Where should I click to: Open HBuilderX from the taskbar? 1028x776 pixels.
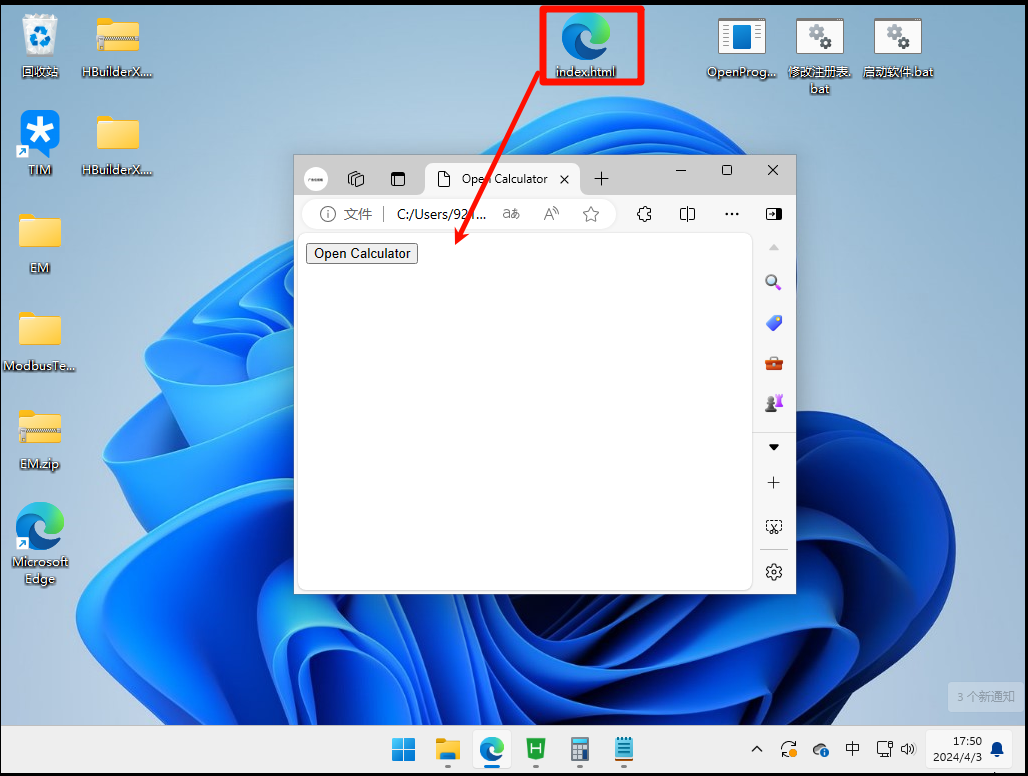[x=536, y=749]
